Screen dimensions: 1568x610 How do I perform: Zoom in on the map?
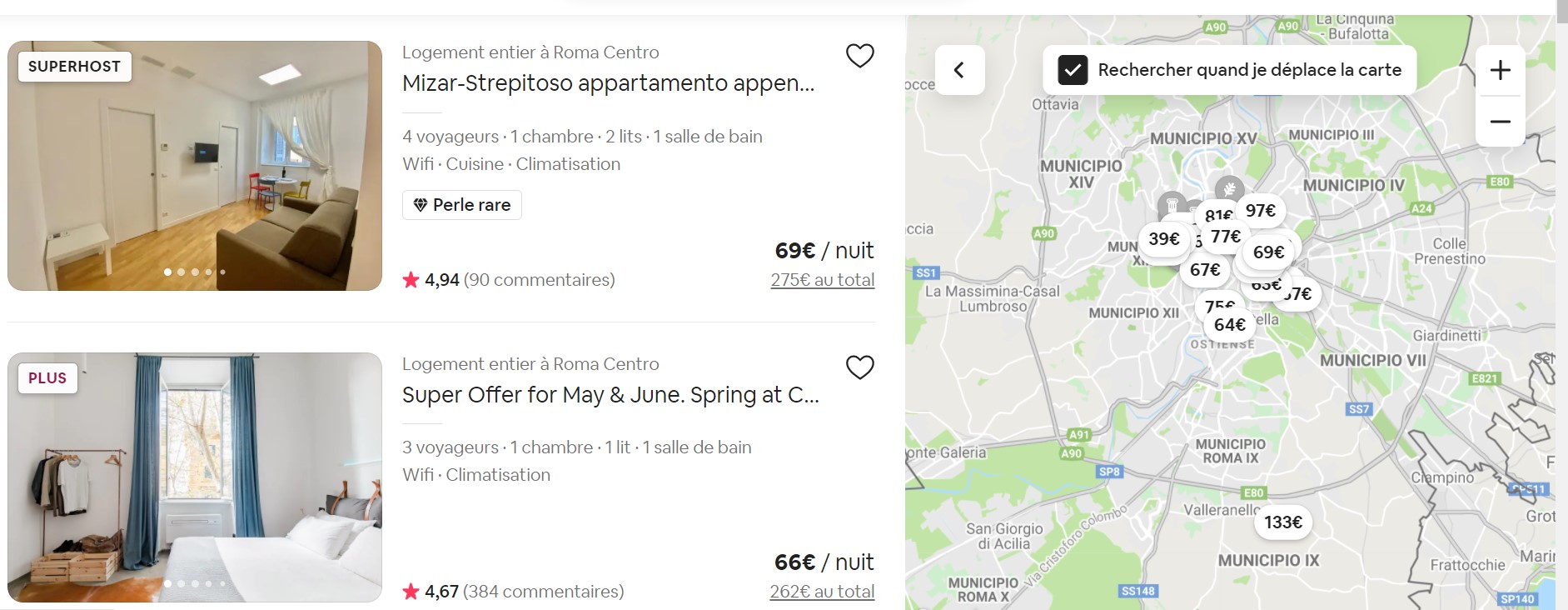(x=1500, y=70)
